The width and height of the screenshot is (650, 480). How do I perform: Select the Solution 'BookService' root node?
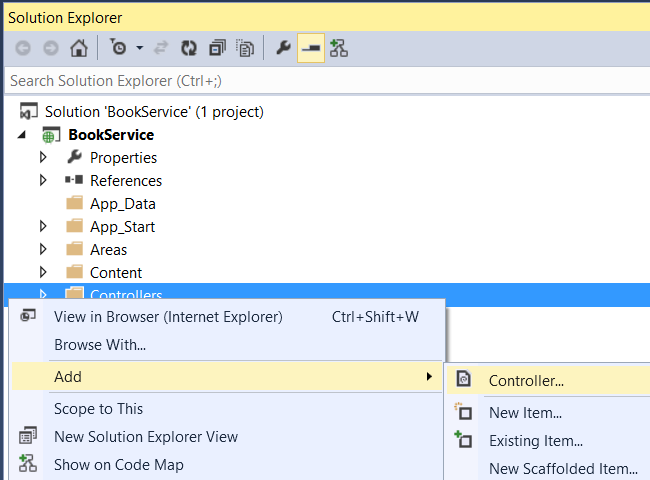(154, 111)
